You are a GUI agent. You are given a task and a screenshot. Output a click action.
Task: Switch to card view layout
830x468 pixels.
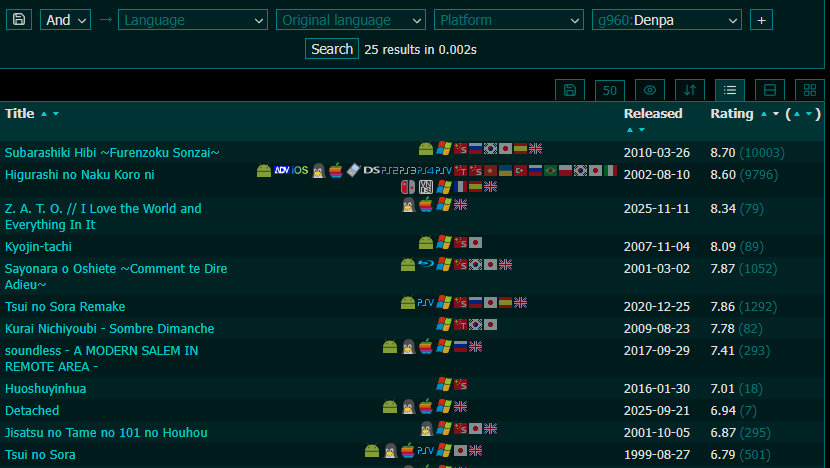click(770, 90)
